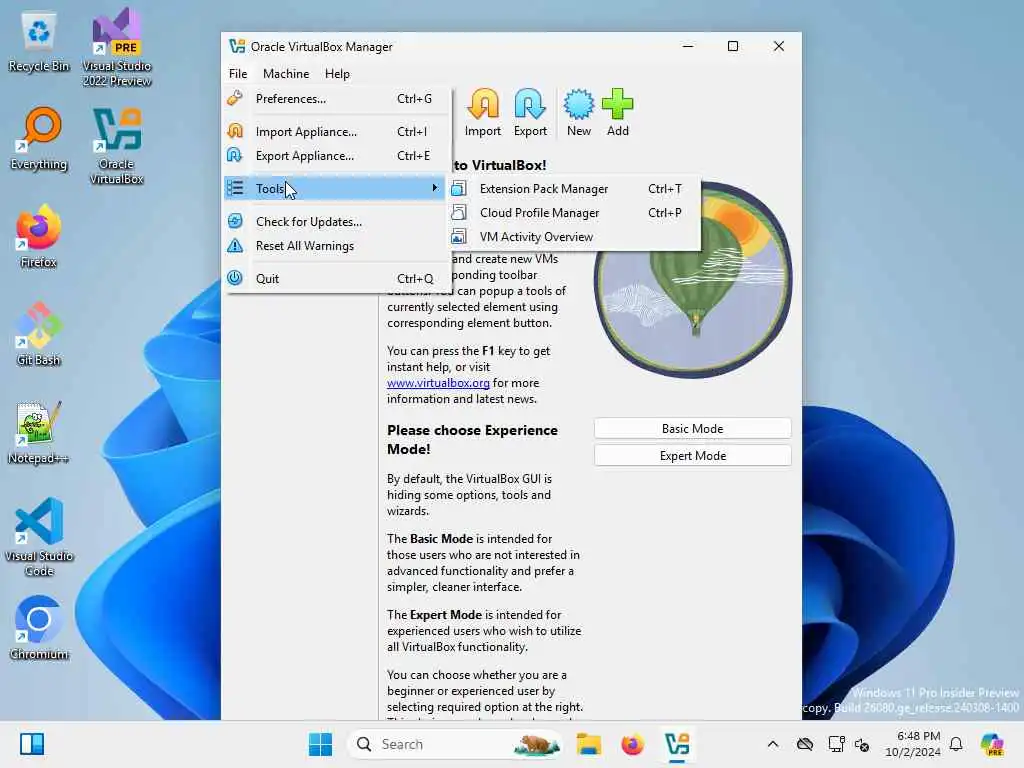
Task: Click the Preferences wrench icon
Action: 234,99
